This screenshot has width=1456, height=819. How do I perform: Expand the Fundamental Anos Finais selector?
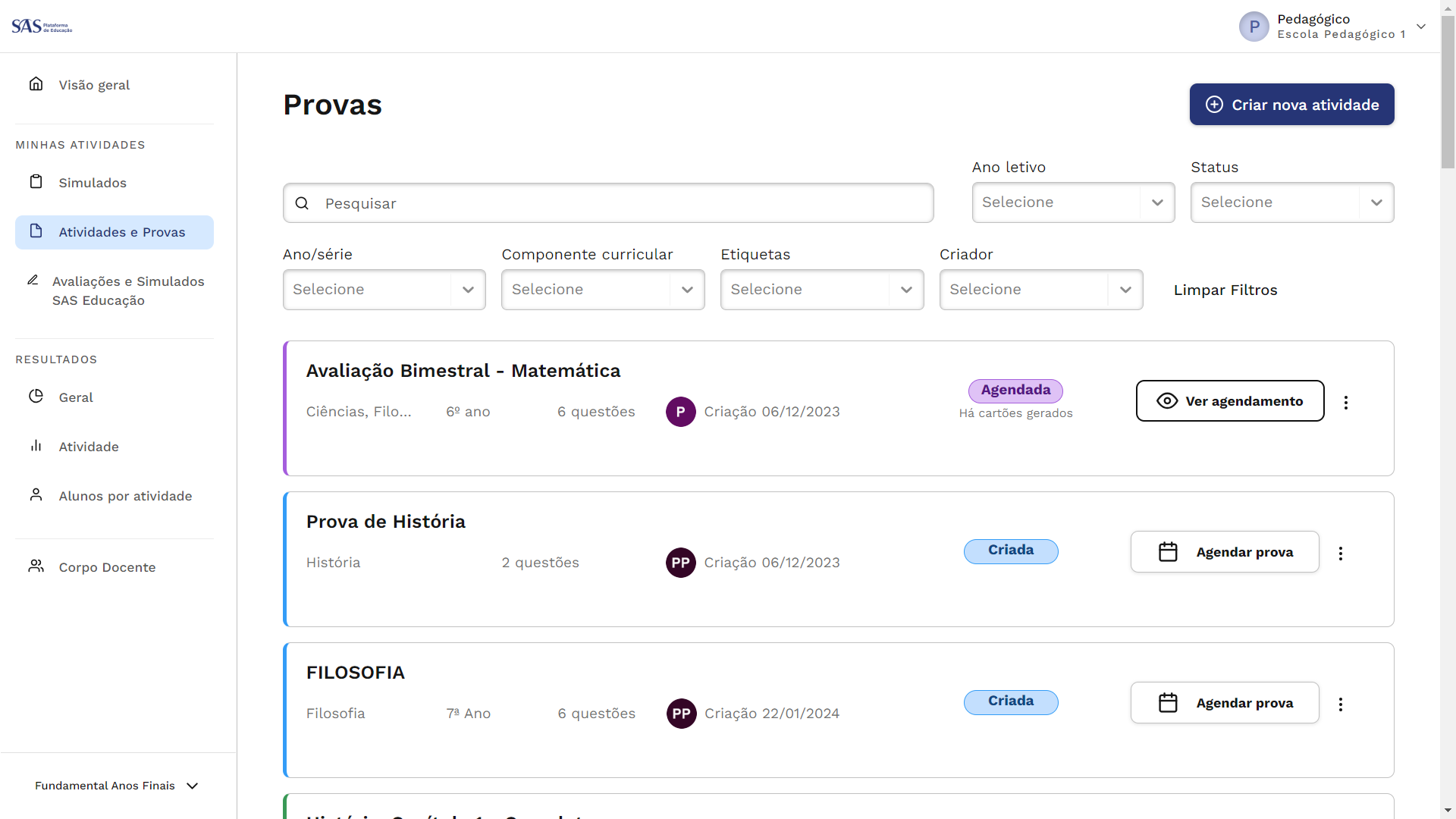pyautogui.click(x=117, y=786)
